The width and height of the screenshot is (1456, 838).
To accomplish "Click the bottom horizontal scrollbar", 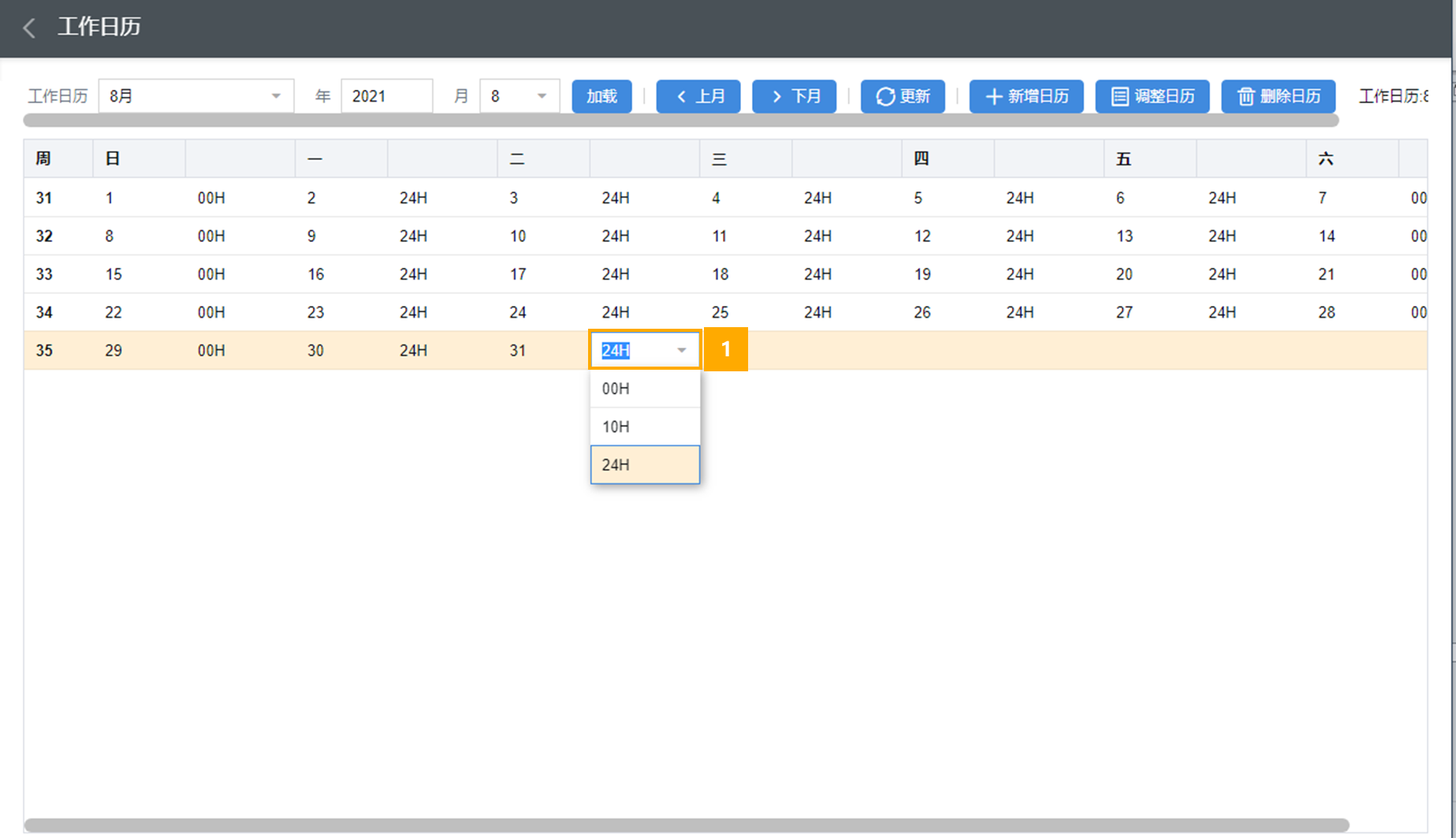I will pos(686,825).
